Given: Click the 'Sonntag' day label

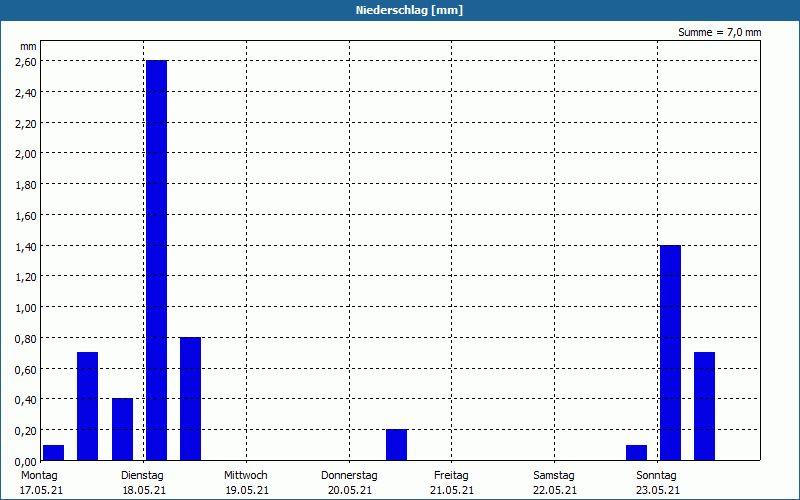Looking at the screenshot, I should coord(656,475).
